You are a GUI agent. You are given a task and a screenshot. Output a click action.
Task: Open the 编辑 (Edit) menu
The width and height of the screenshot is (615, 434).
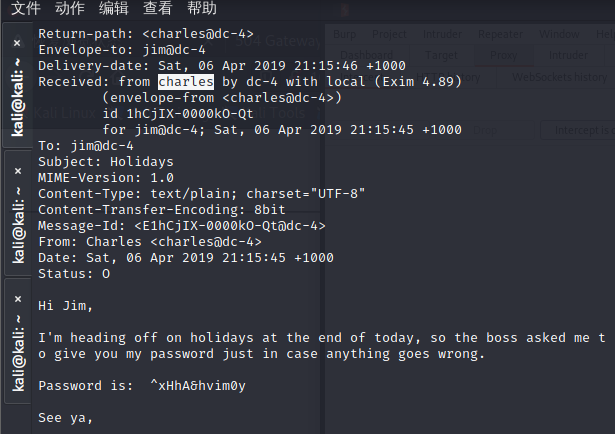tap(113, 8)
